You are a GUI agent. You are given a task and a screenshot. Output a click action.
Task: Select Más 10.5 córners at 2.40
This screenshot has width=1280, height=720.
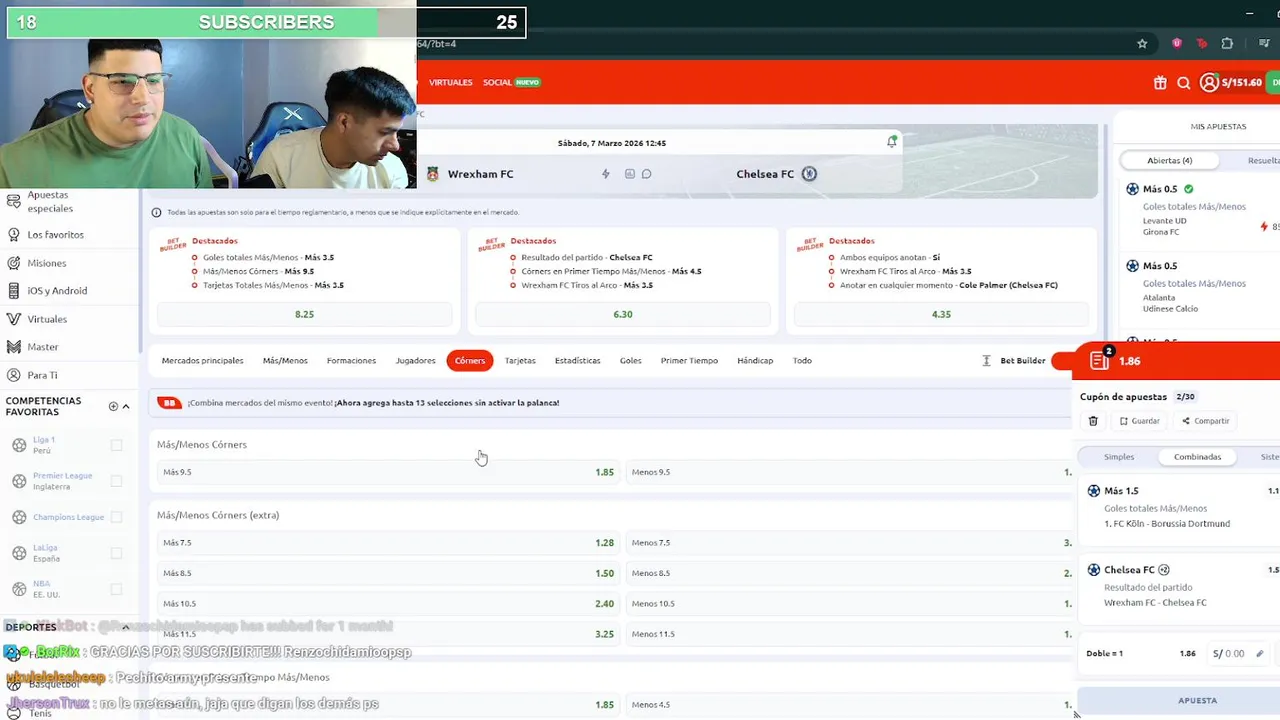[x=388, y=604]
